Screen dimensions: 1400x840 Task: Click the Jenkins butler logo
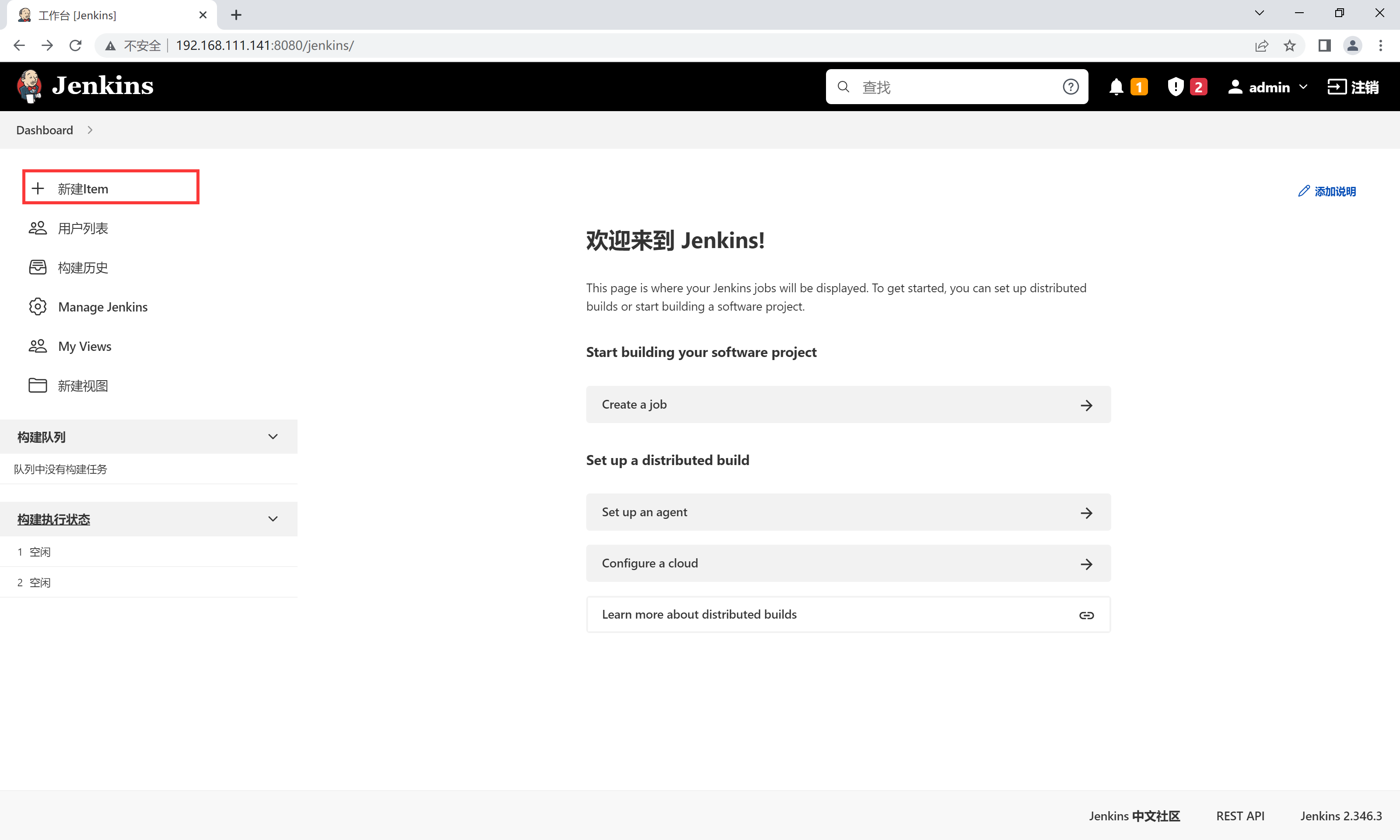29,87
